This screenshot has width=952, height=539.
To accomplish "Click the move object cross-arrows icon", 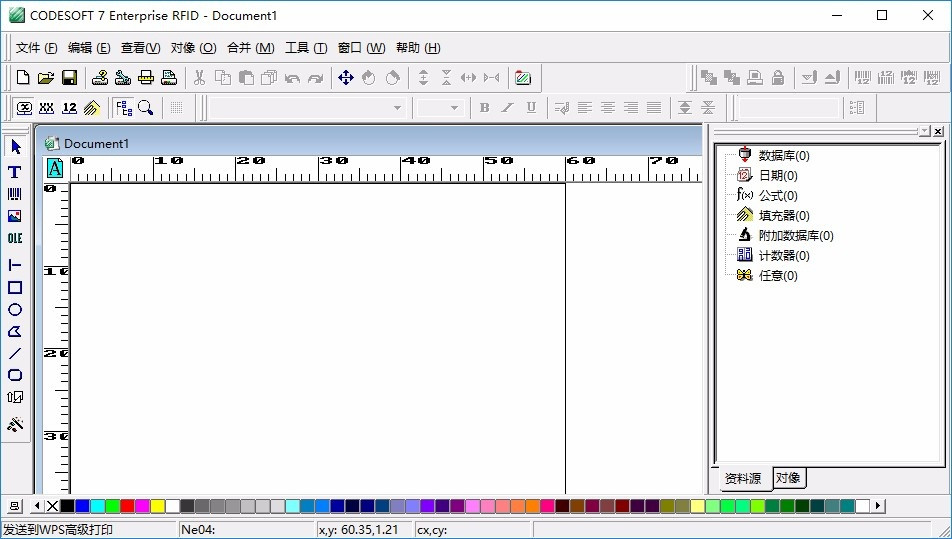I will click(x=345, y=78).
